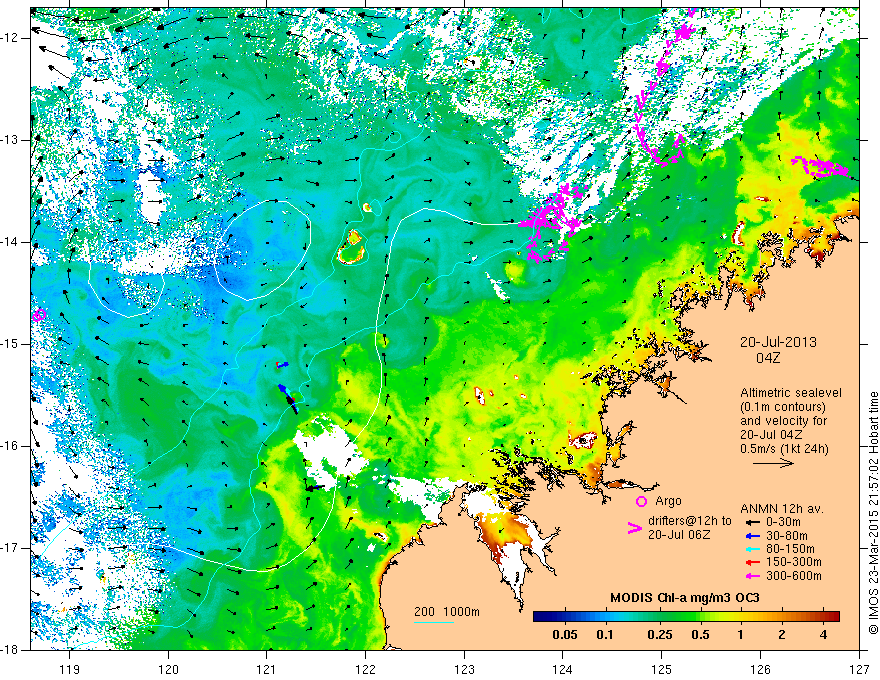Click the black 0-30m arrow legend symbol

(752, 522)
